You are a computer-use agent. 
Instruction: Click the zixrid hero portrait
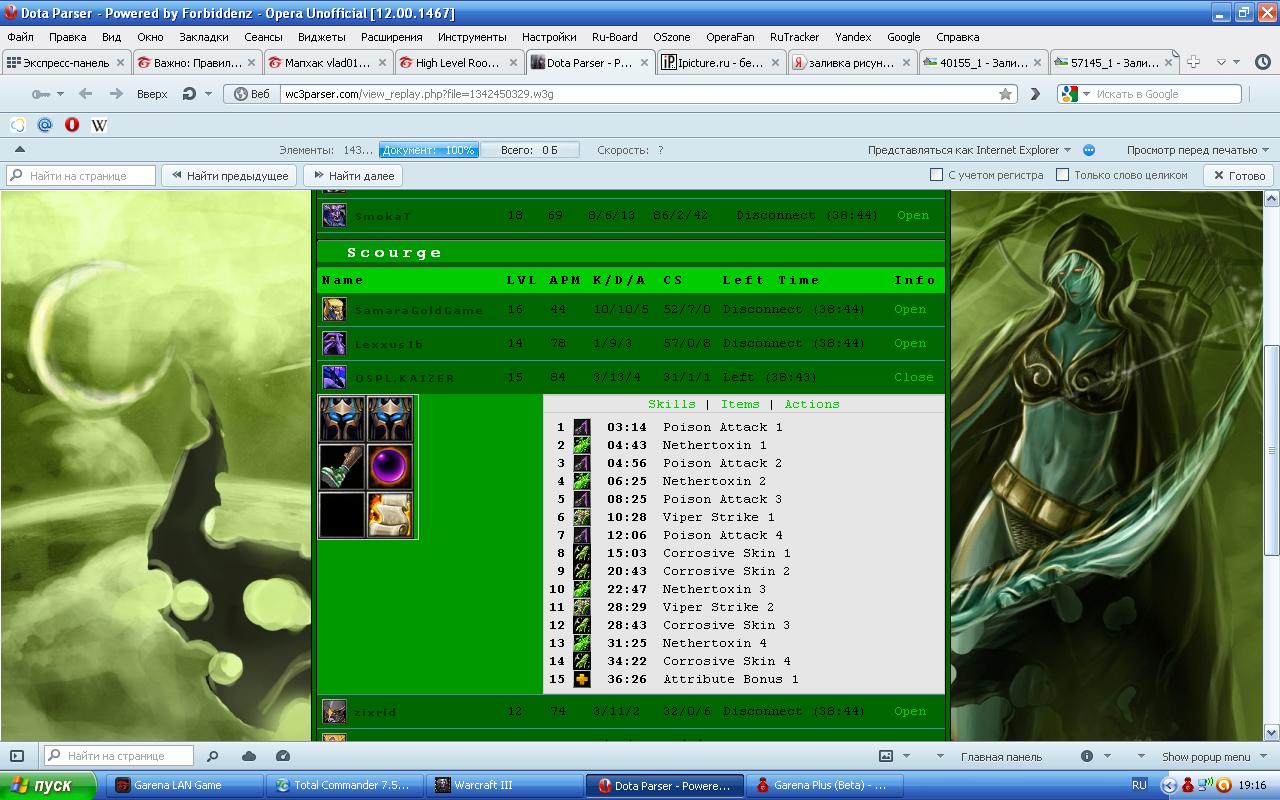coord(334,711)
